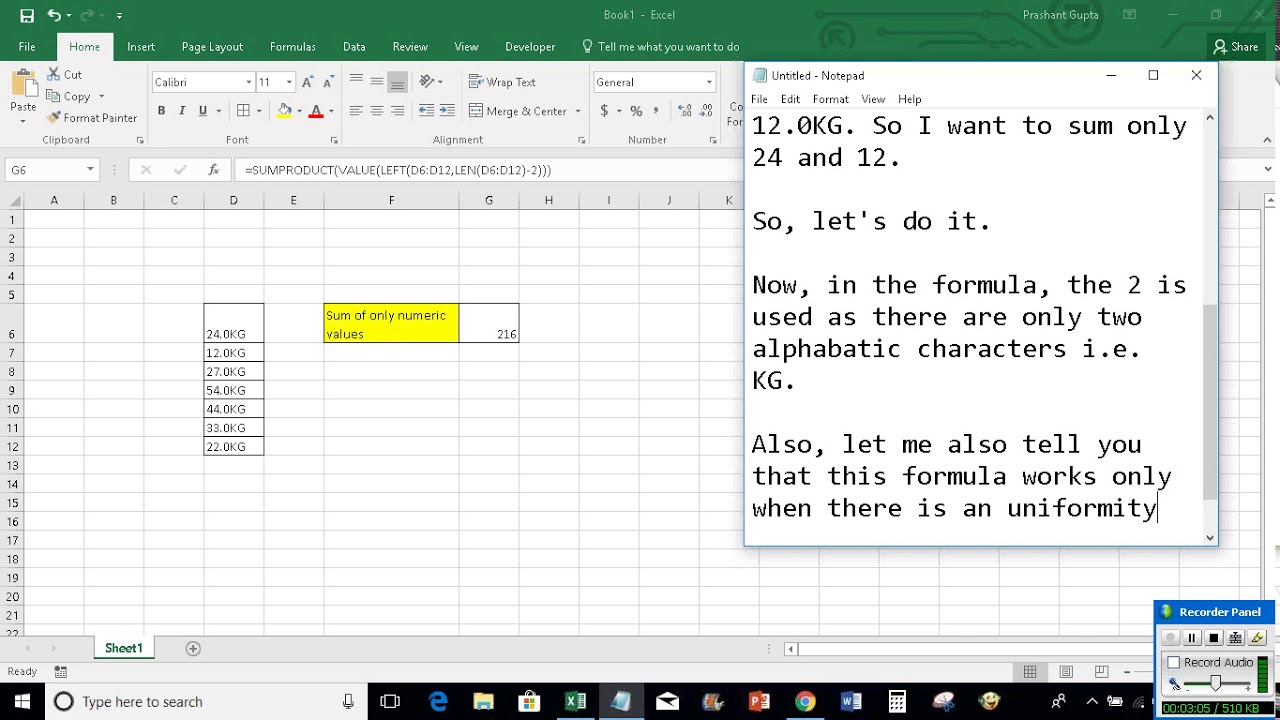
Task: Enable the Record Audio checkbox
Action: pyautogui.click(x=1174, y=662)
